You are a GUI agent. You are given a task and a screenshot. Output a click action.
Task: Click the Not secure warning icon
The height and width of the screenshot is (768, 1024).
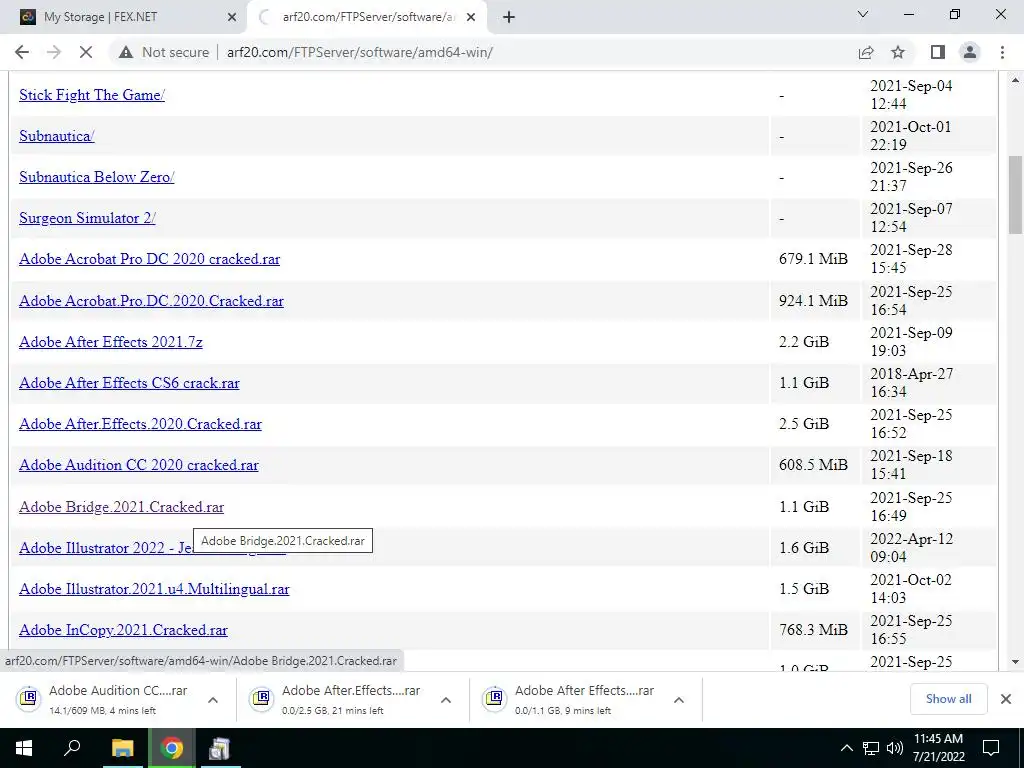tap(126, 52)
